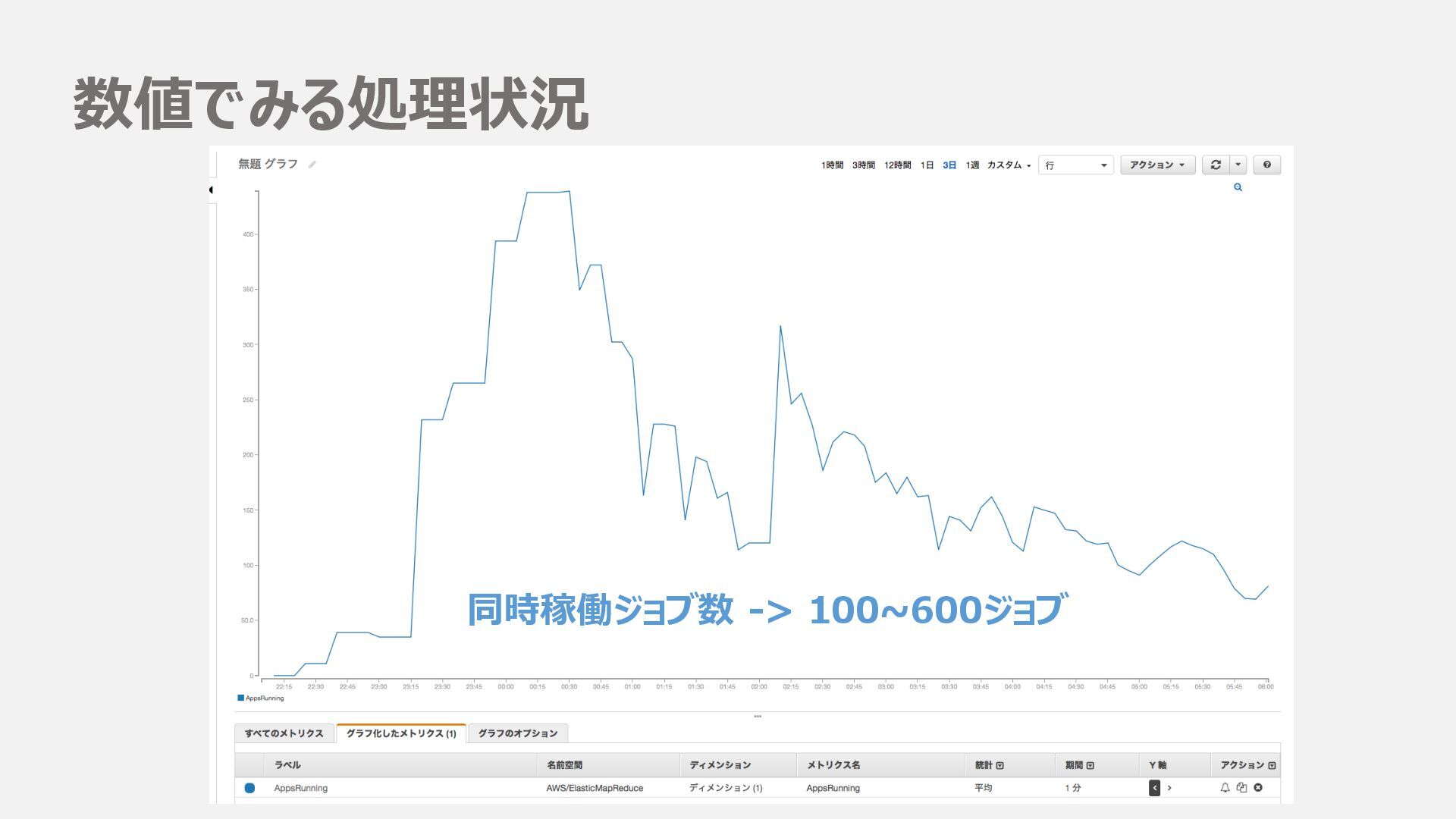Move AppsRunning to the left Y axis
This screenshot has width=1456, height=819.
[x=1154, y=788]
